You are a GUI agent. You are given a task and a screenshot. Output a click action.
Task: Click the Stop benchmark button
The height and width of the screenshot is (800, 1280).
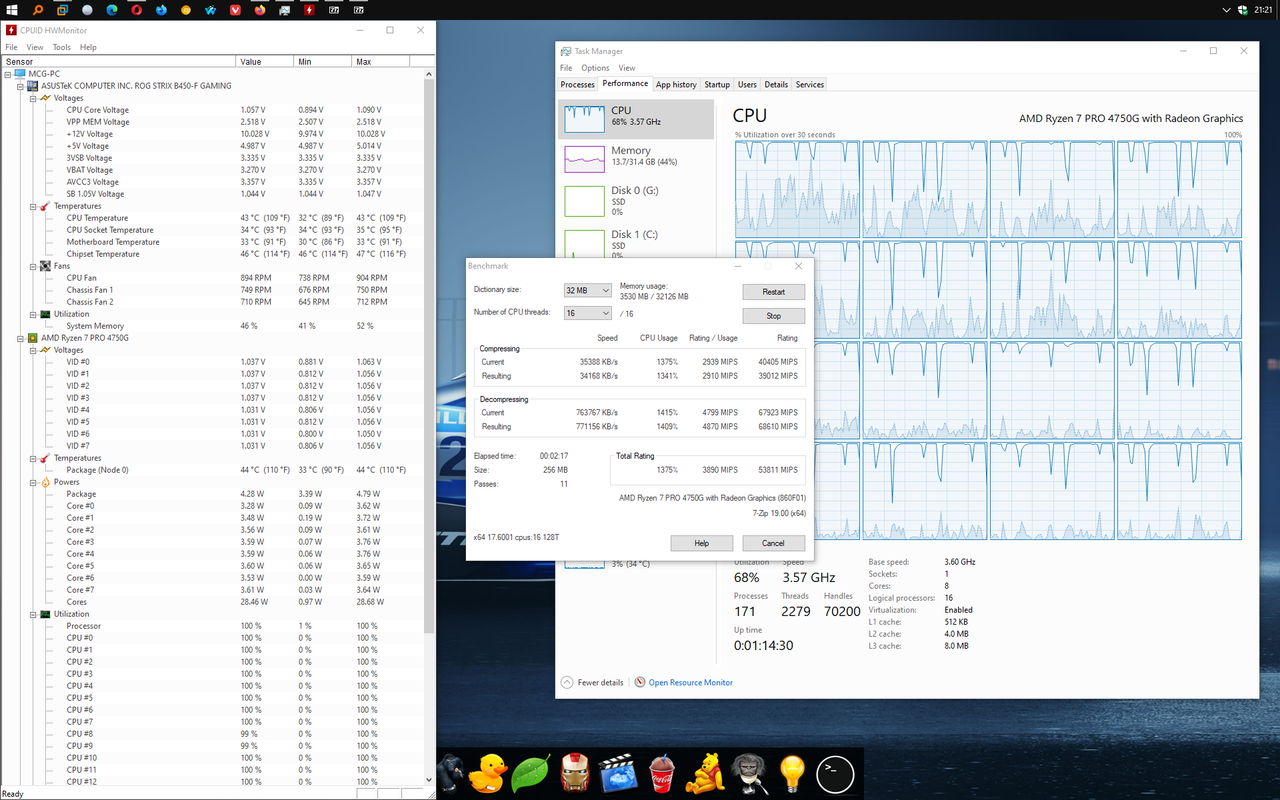click(x=774, y=316)
